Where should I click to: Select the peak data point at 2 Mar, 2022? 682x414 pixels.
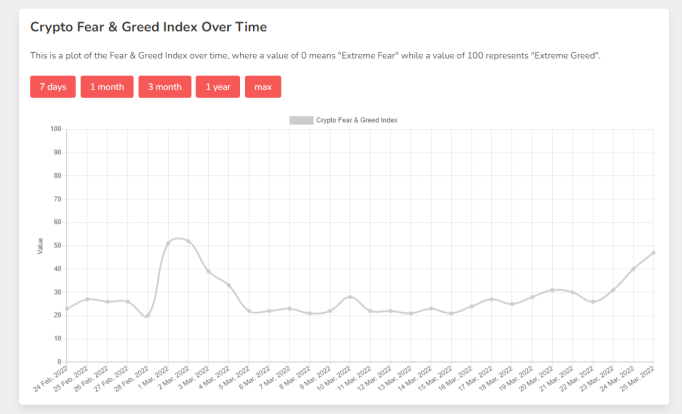click(188, 241)
